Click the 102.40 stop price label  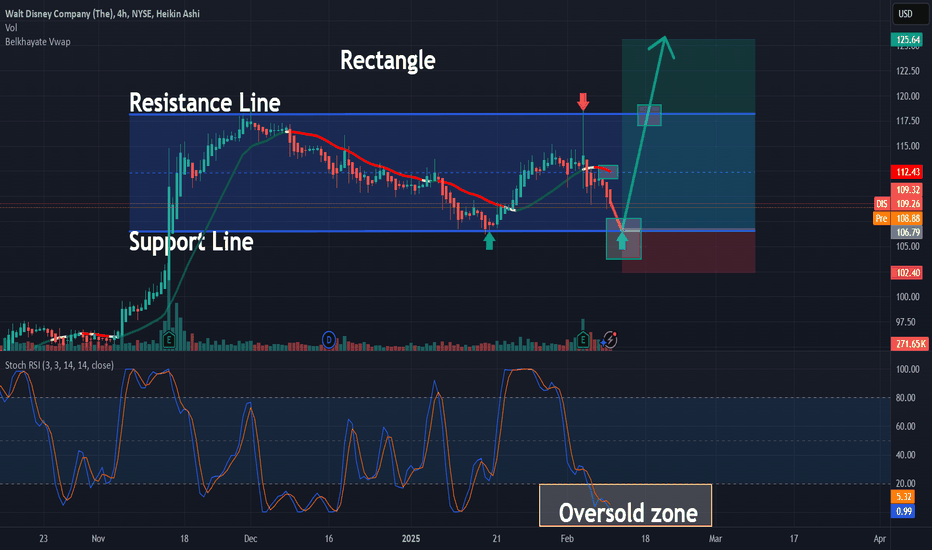[906, 273]
